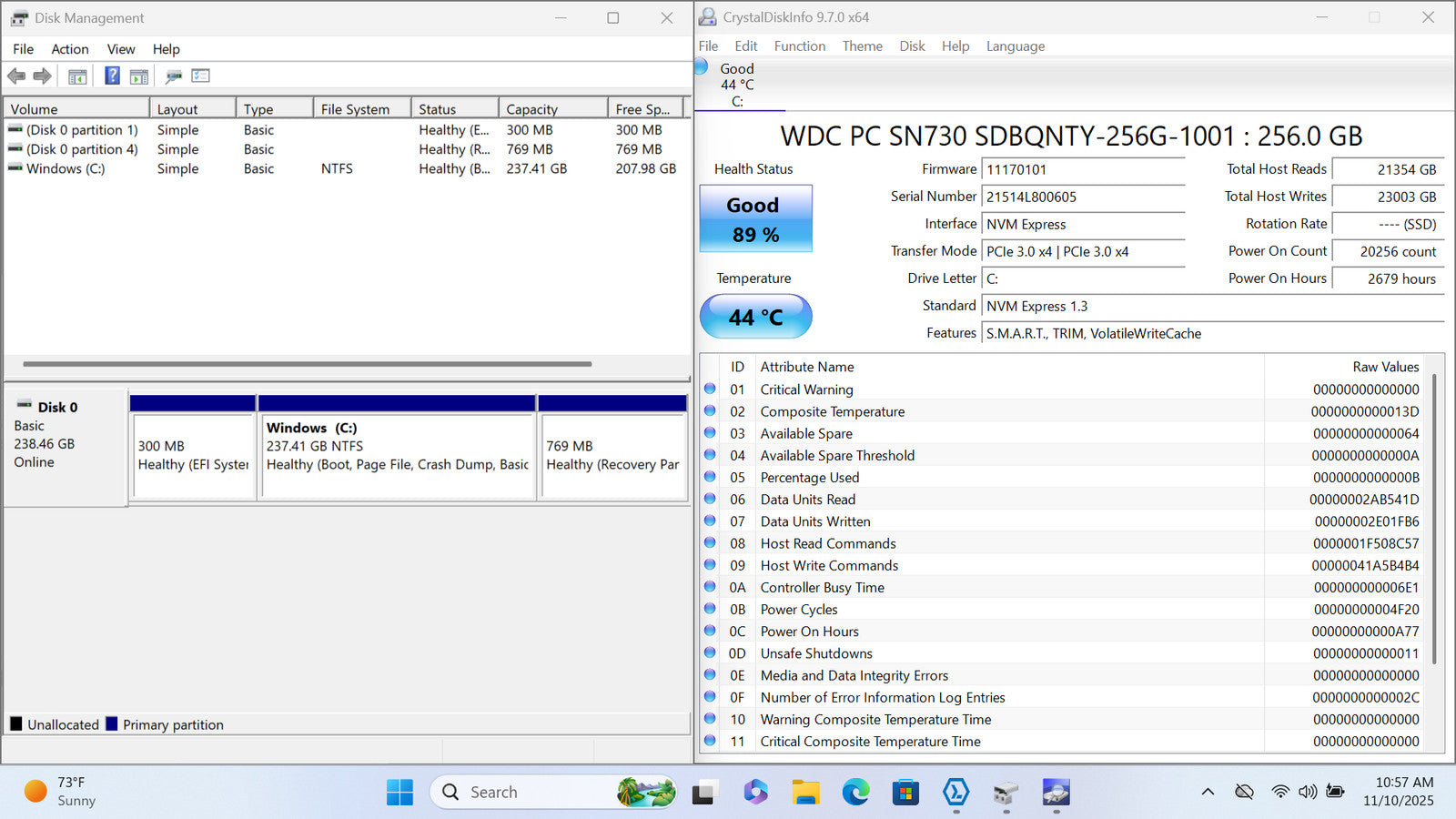Image resolution: width=1456 pixels, height=819 pixels.
Task: Click the blue Help question mark toolbar icon
Action: pos(112,76)
